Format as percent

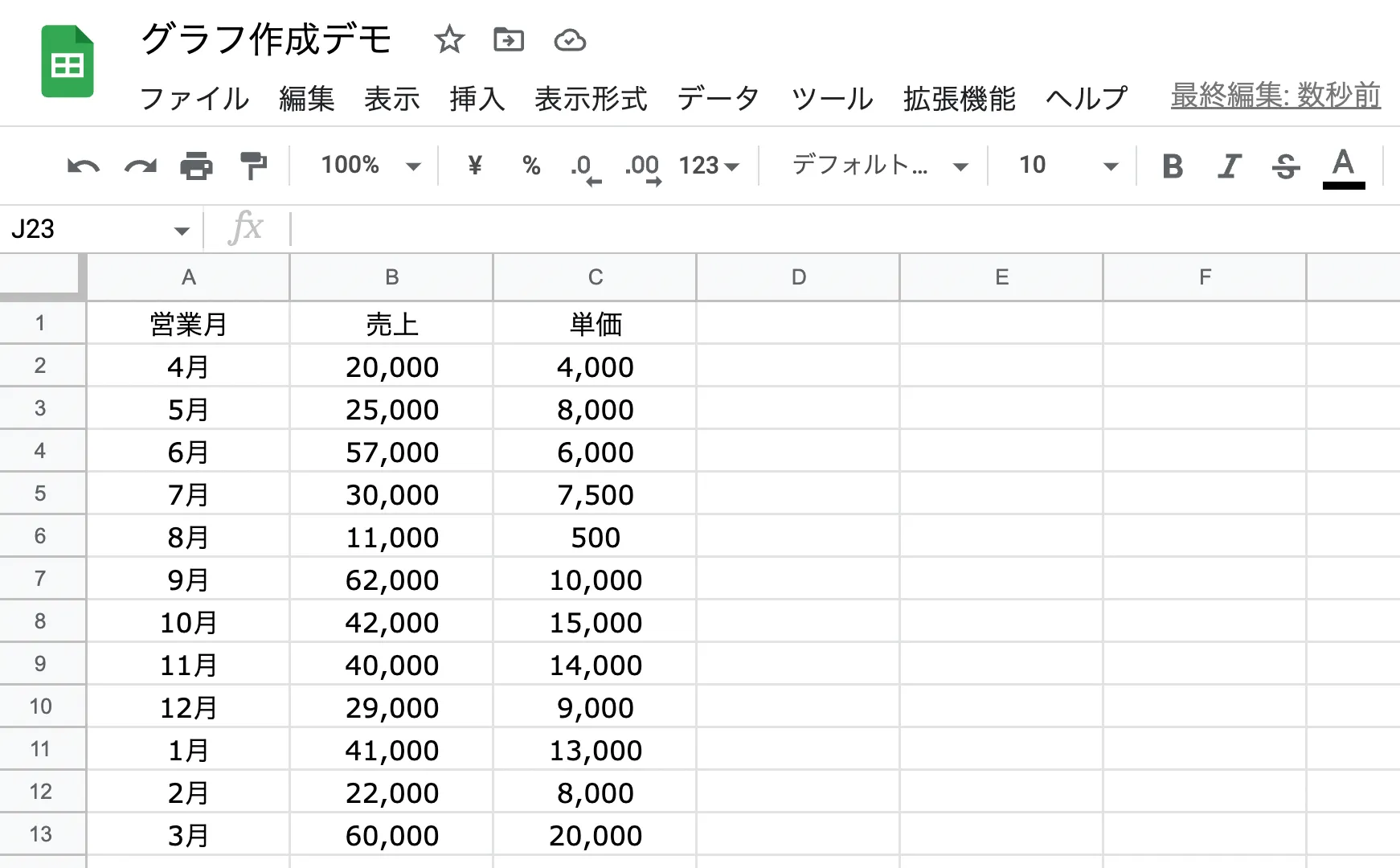[x=531, y=166]
